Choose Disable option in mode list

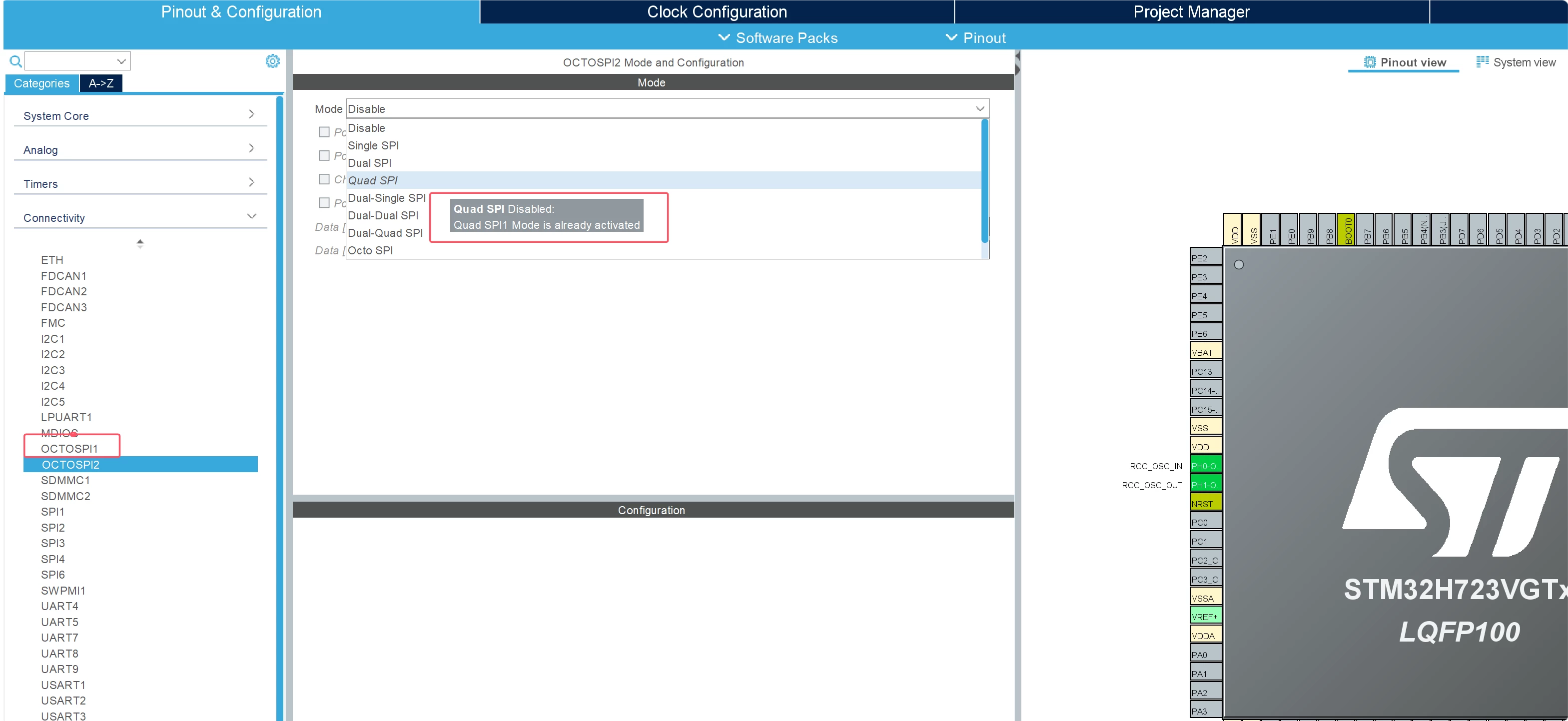point(664,128)
